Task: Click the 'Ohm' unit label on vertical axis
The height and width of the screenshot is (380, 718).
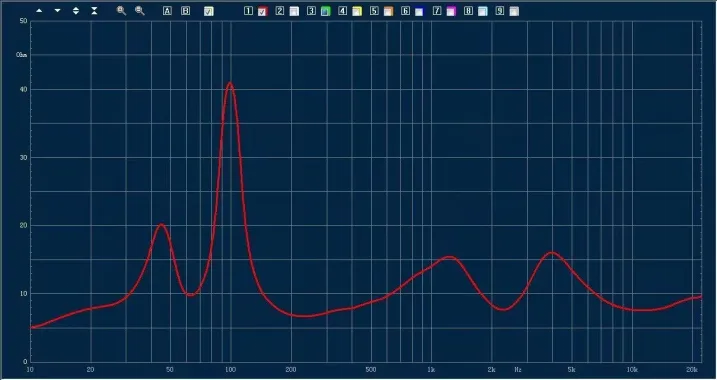Action: tap(22, 55)
